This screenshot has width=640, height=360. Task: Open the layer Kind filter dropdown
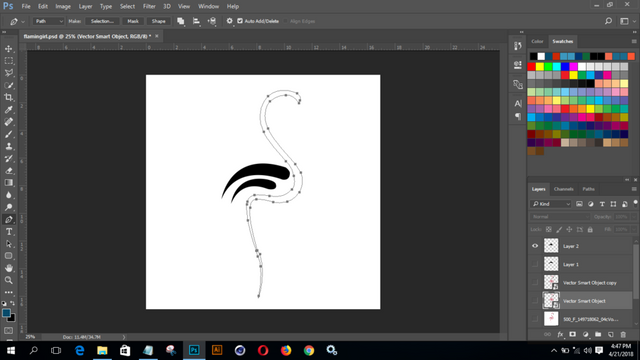[551, 204]
